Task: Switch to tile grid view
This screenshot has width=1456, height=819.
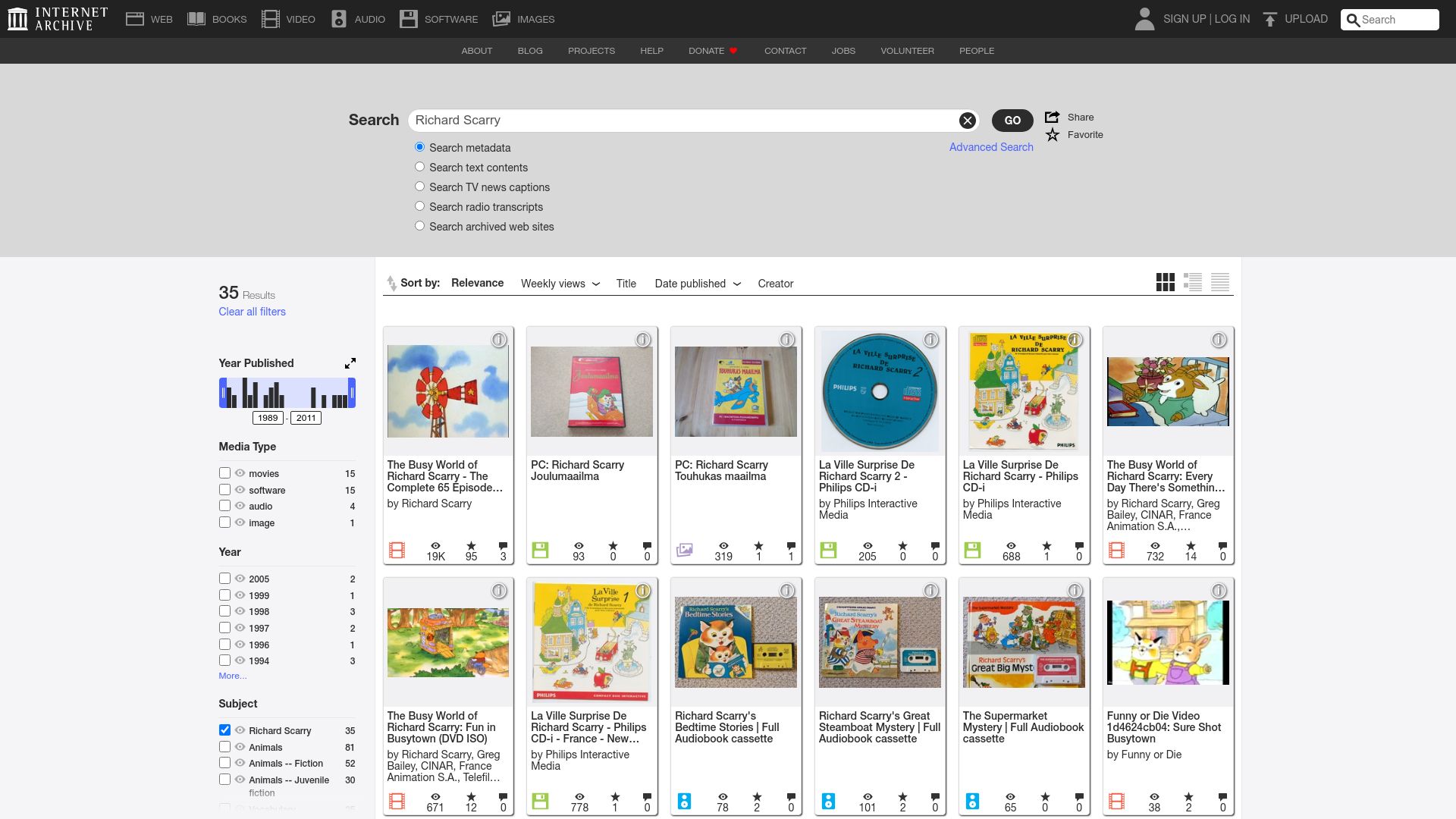Action: tap(1165, 282)
